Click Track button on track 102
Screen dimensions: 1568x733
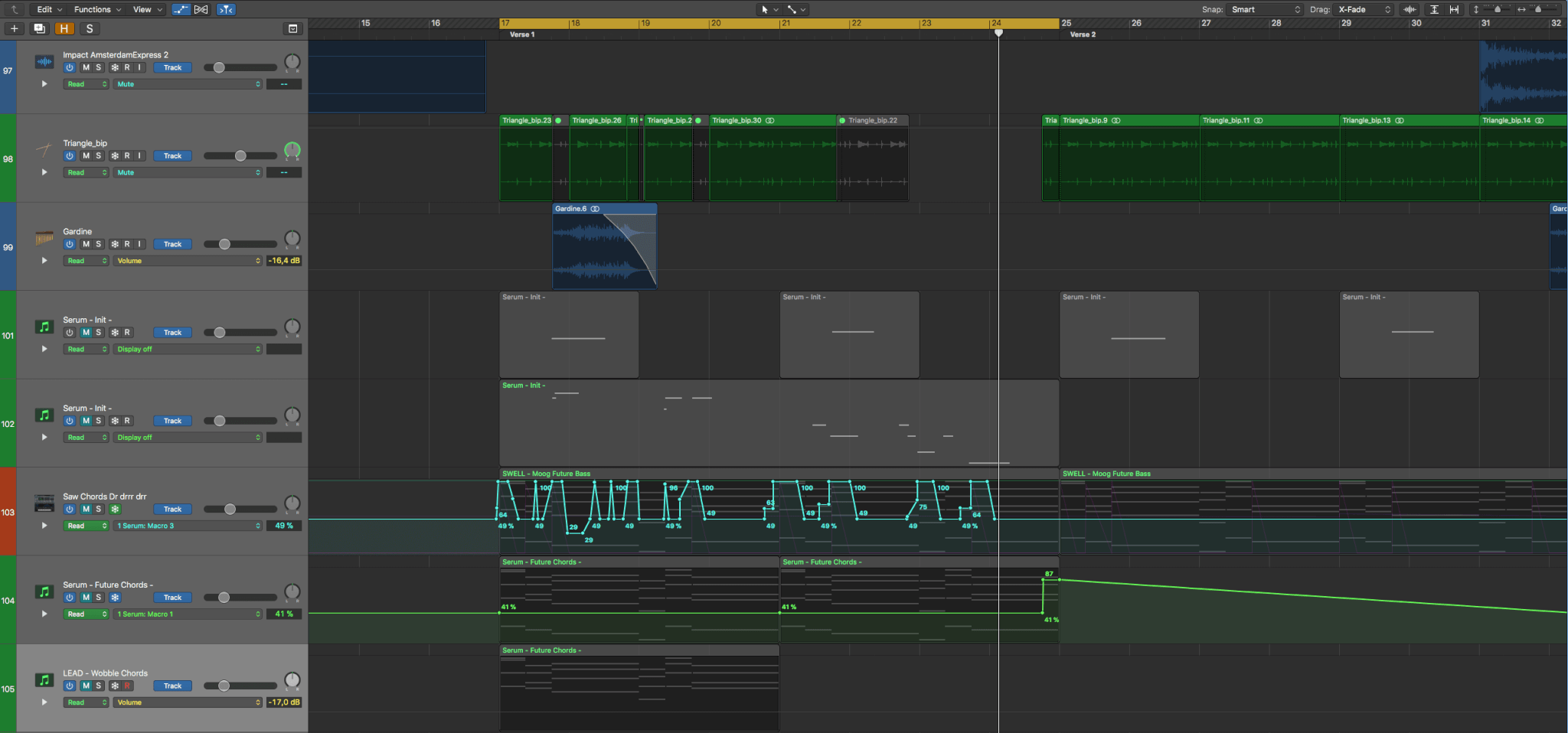coord(172,421)
